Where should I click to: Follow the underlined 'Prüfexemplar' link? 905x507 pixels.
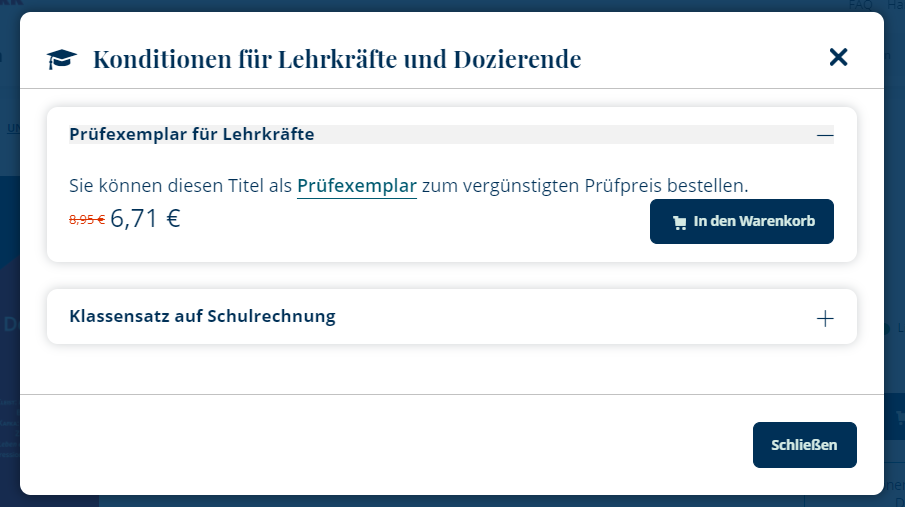click(x=356, y=186)
